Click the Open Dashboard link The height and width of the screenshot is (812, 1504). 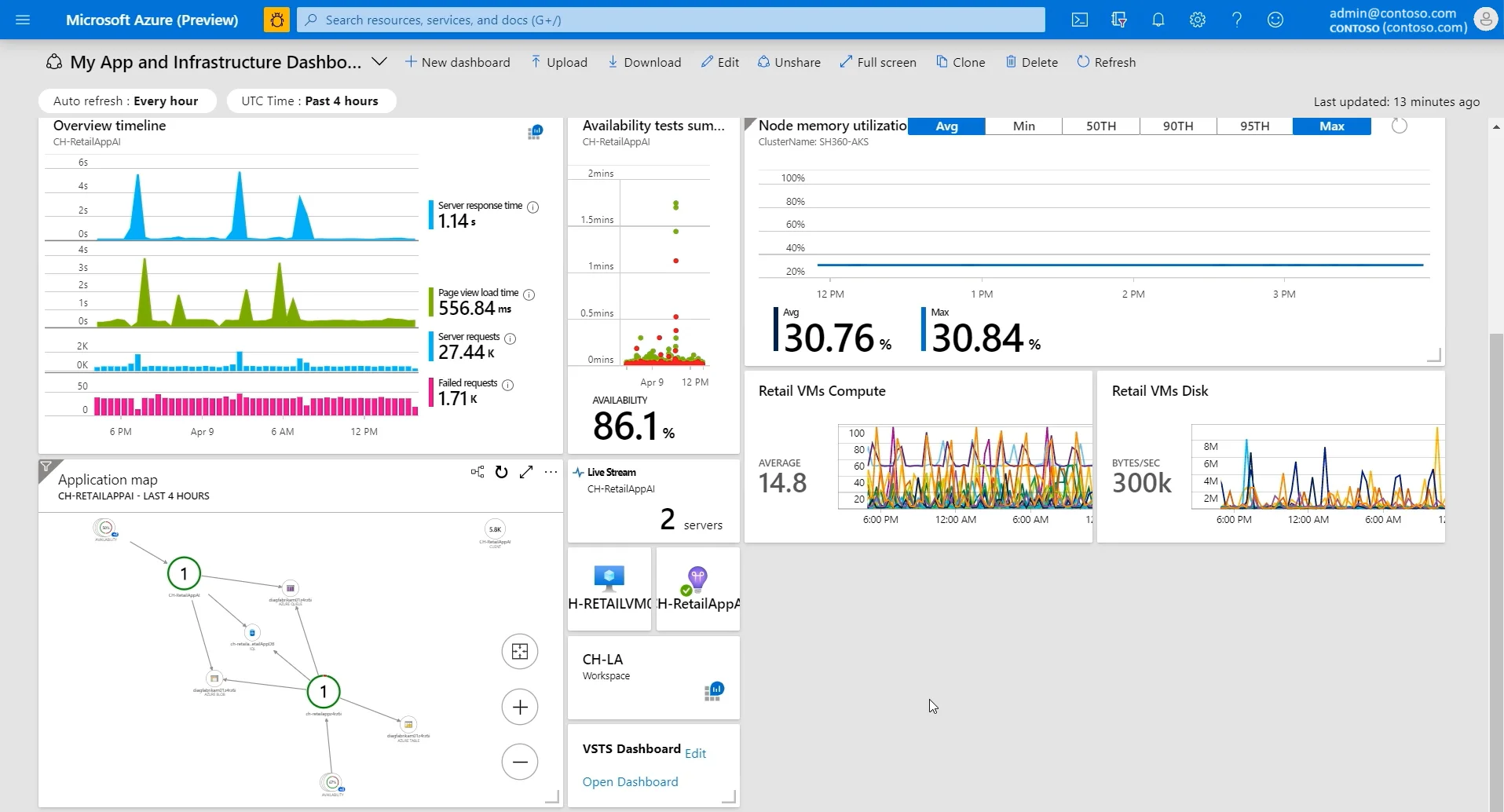(x=630, y=781)
